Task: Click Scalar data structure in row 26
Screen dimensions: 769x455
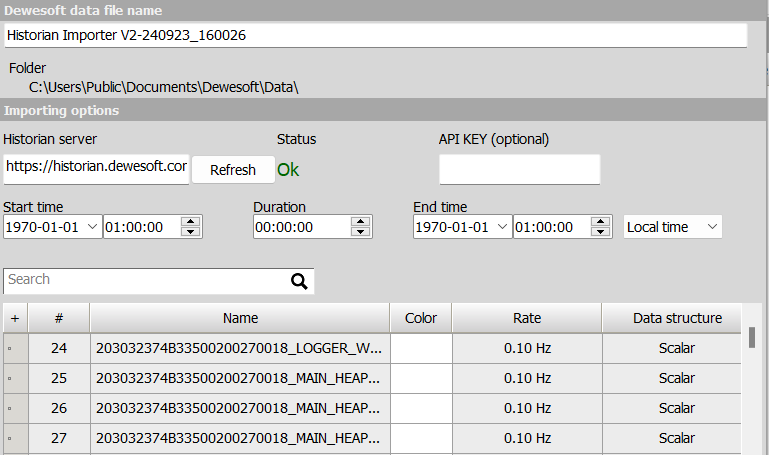Action: tap(677, 408)
